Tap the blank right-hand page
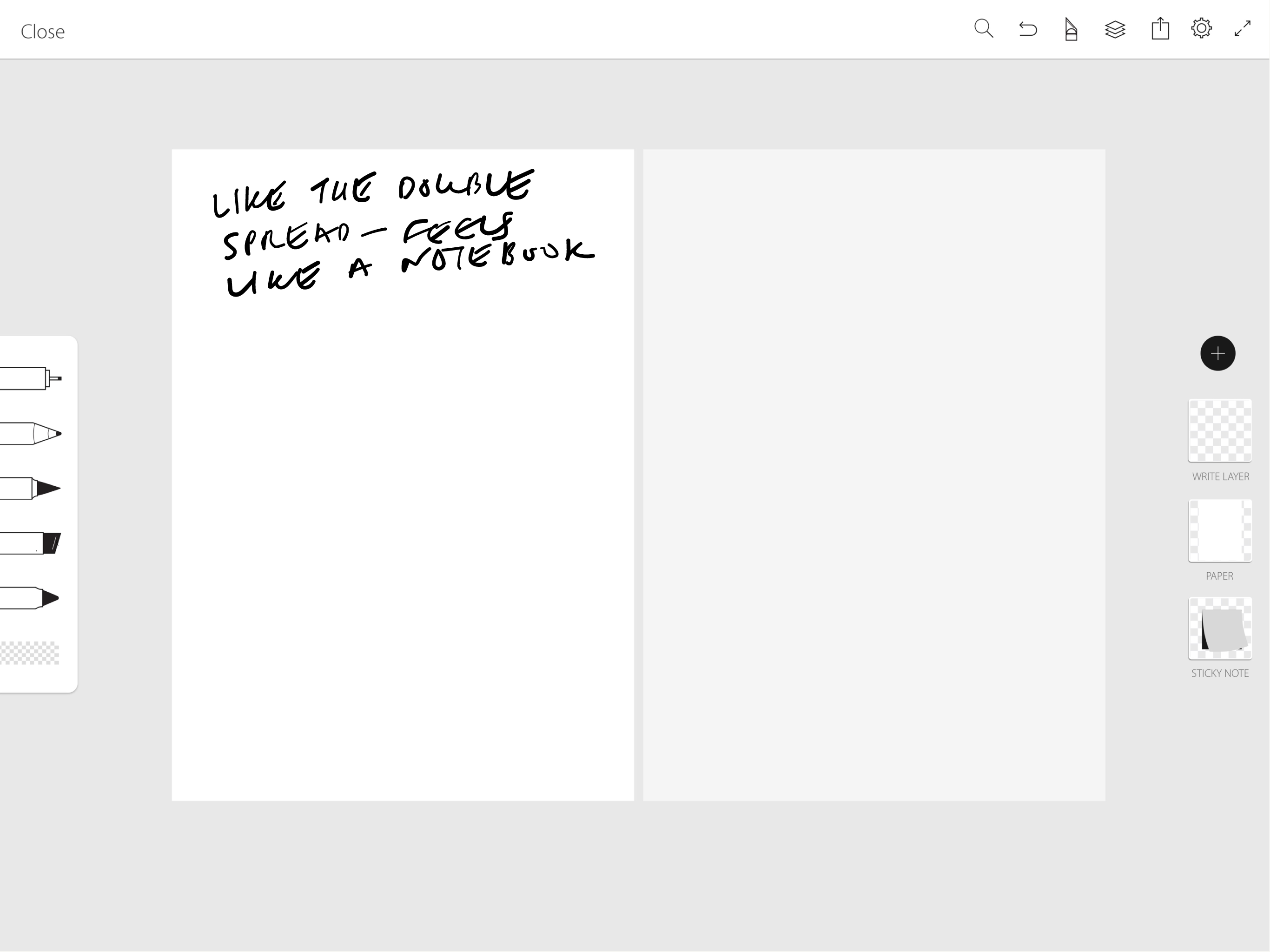 click(874, 475)
